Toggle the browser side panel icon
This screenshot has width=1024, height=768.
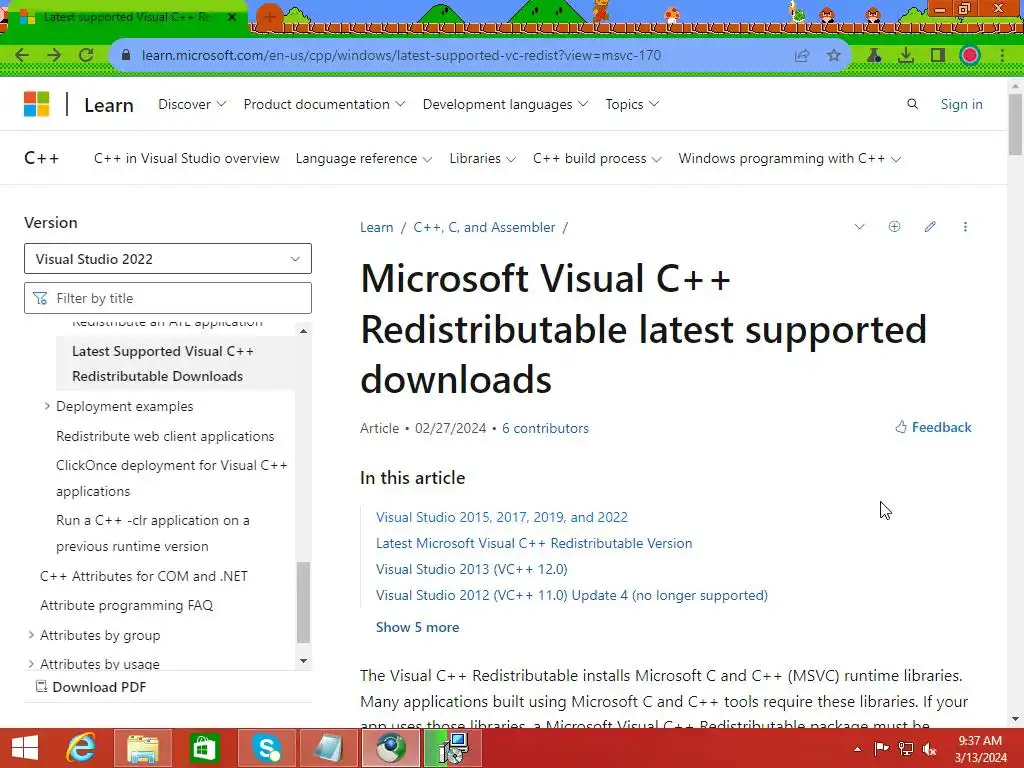938,56
